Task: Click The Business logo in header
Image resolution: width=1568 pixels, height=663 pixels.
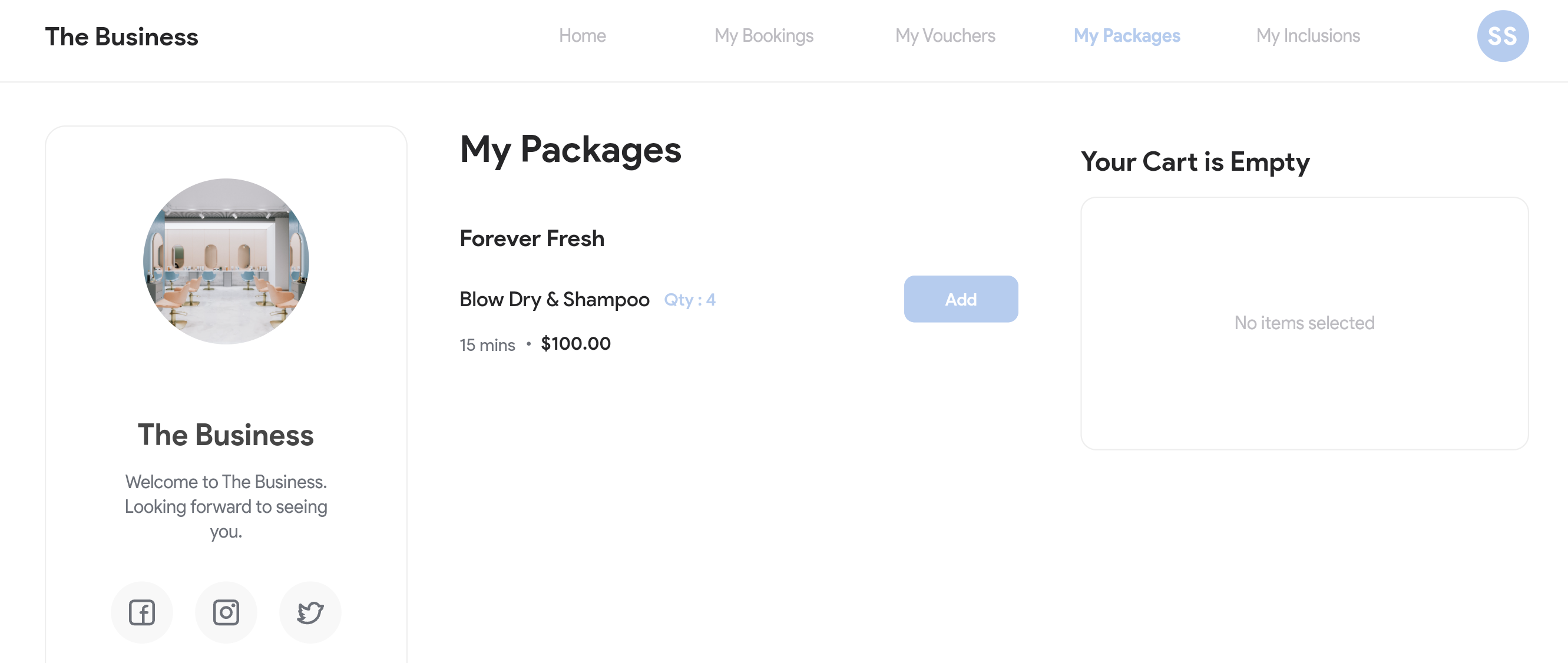Action: pos(122,37)
